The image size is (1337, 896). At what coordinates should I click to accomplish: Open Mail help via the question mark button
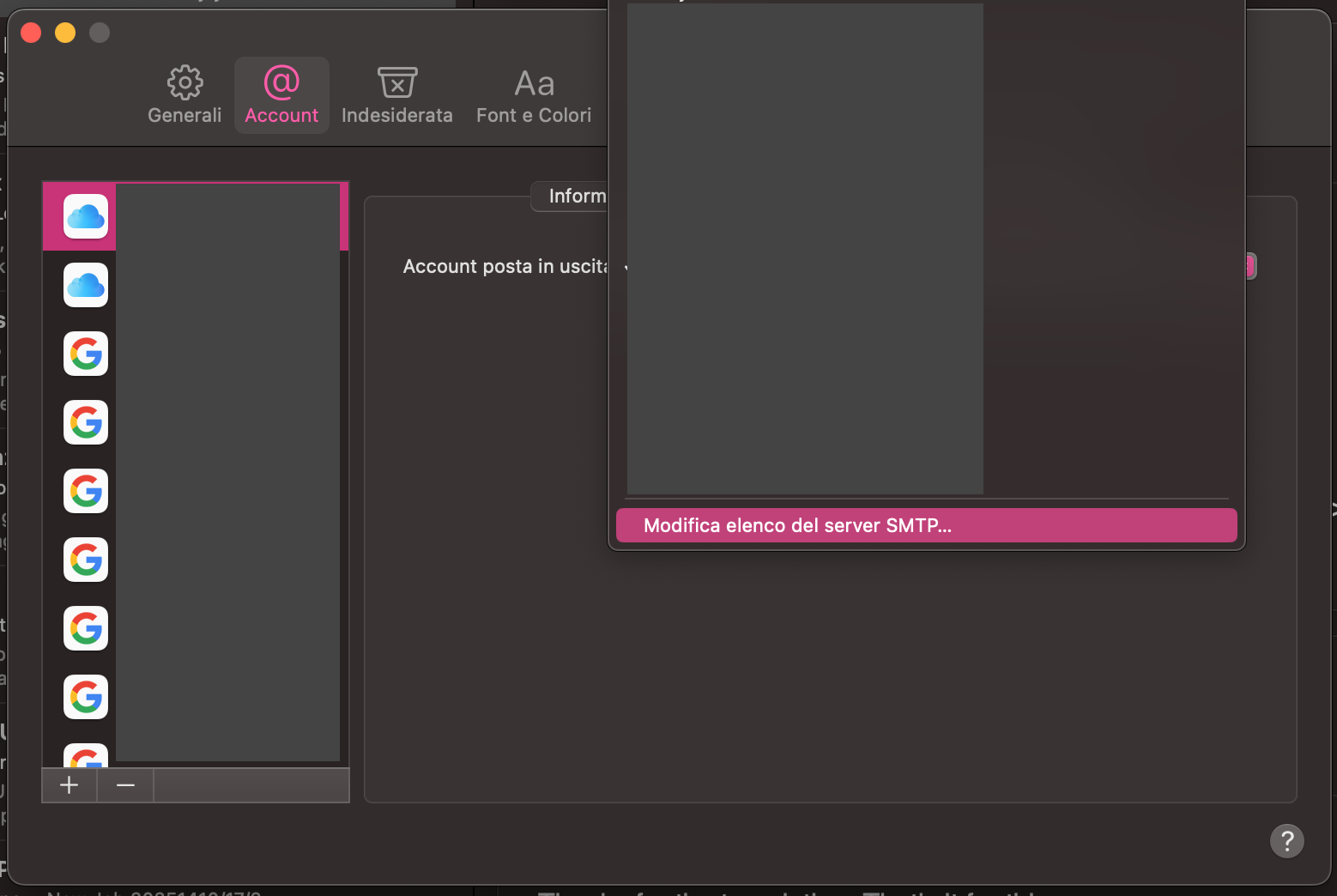click(1286, 841)
